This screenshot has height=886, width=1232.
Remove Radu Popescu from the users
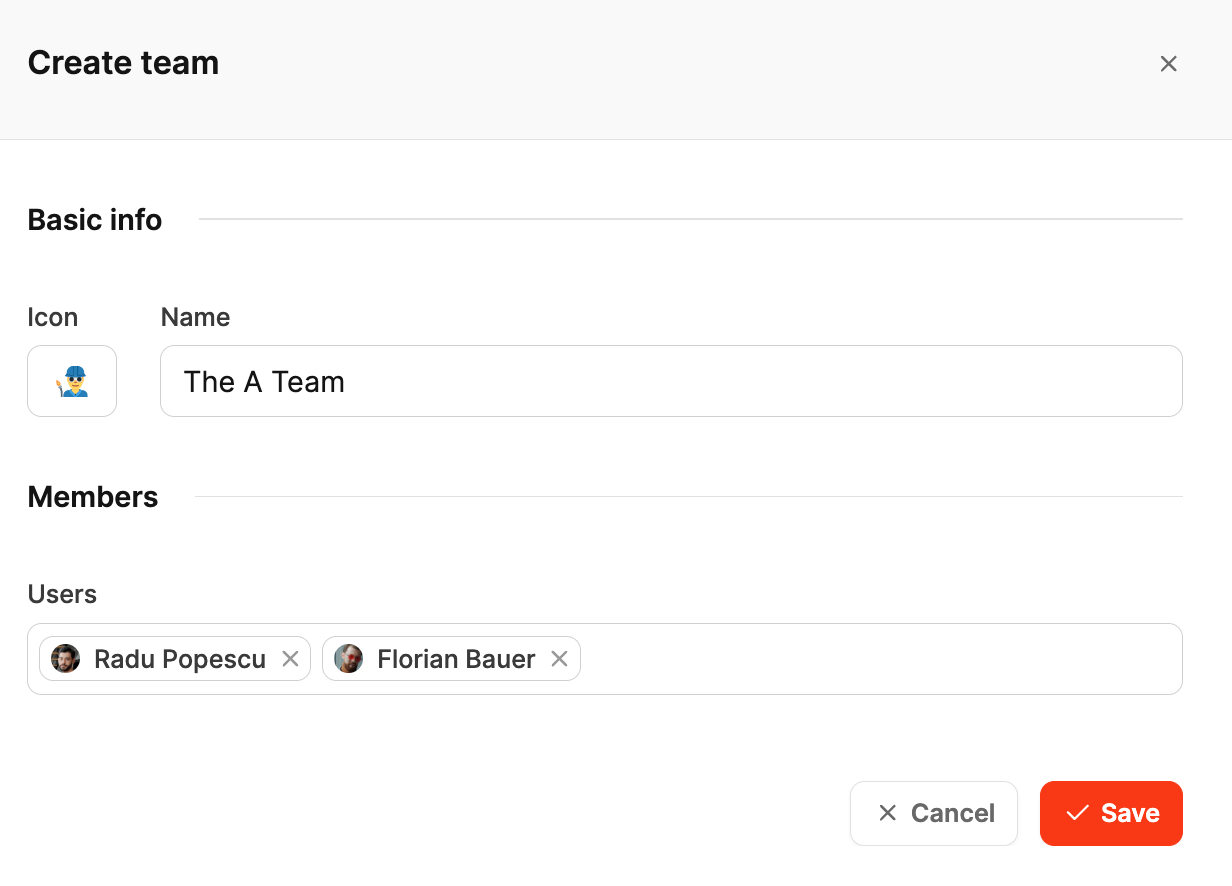pos(290,659)
